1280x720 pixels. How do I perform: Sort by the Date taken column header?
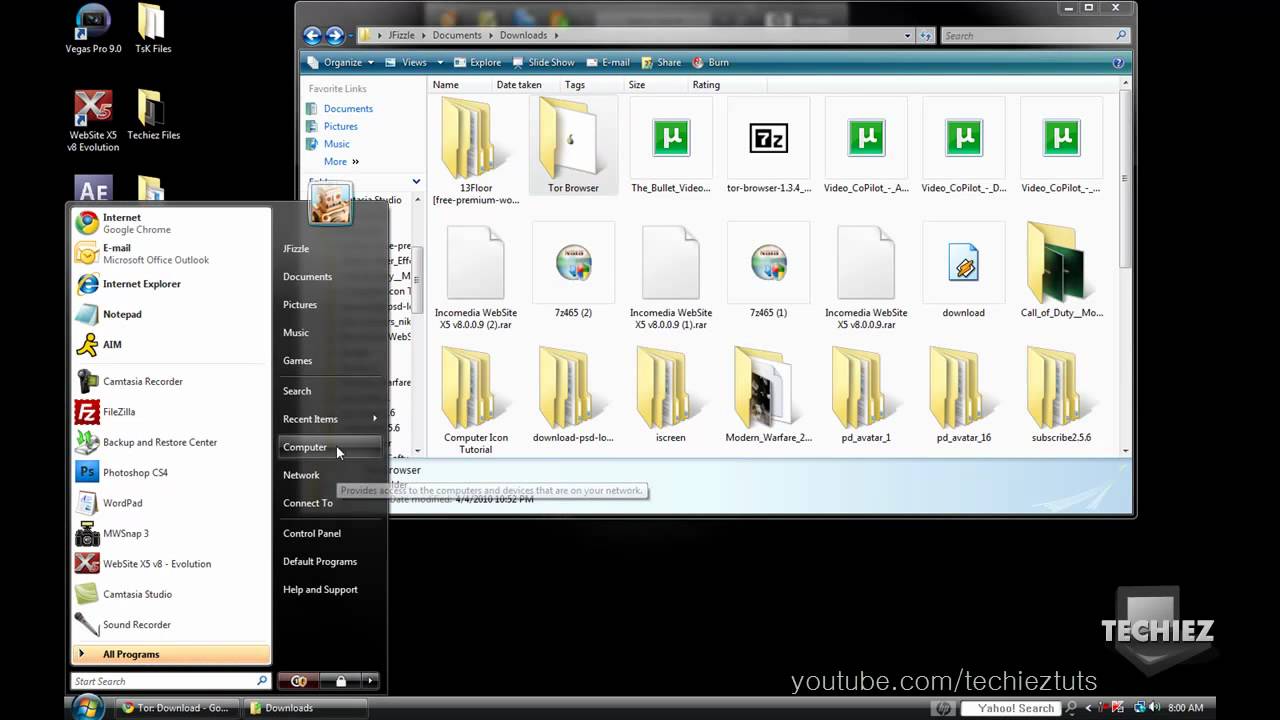click(x=519, y=85)
